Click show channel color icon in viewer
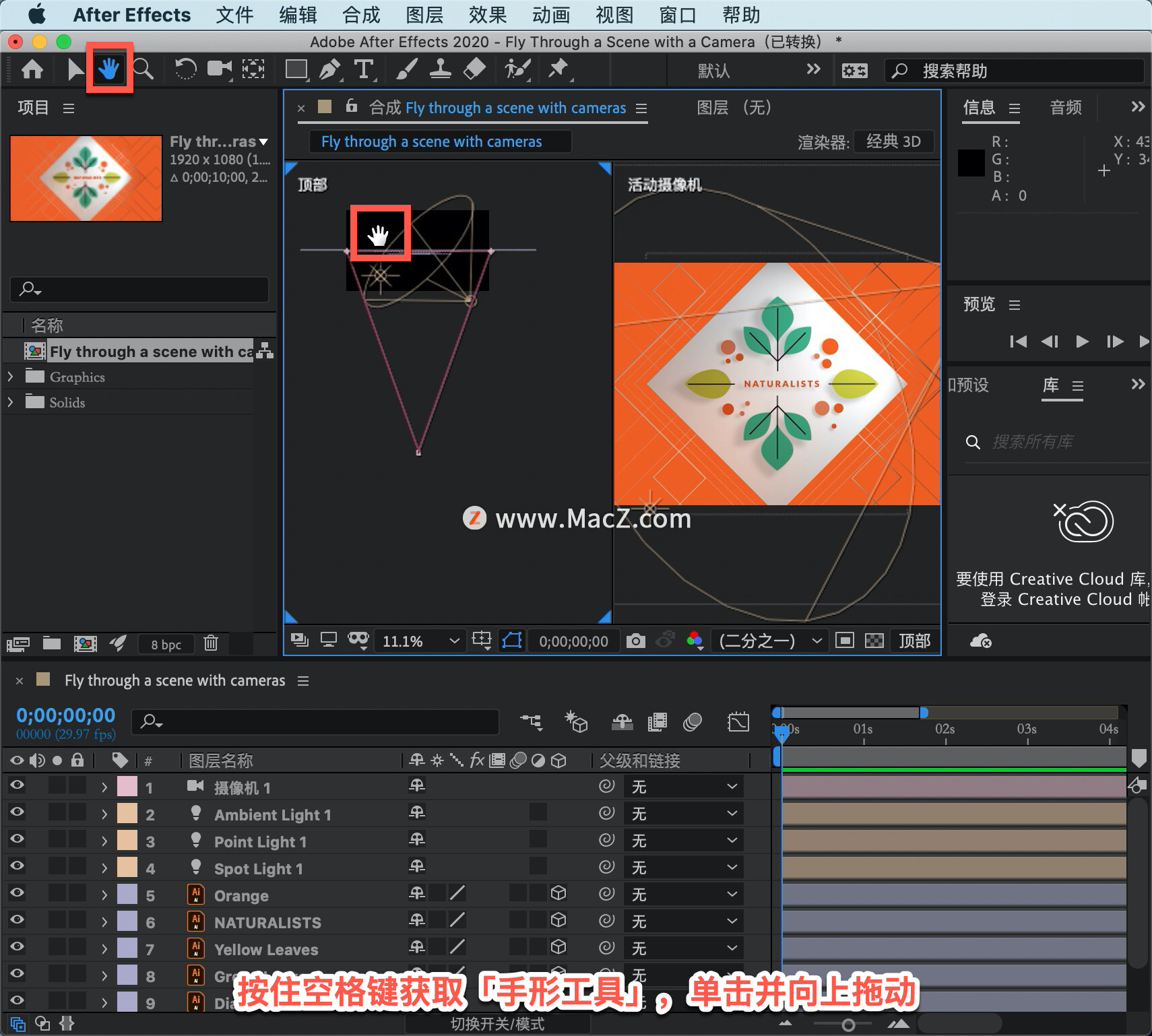This screenshot has height=1036, width=1152. [695, 641]
